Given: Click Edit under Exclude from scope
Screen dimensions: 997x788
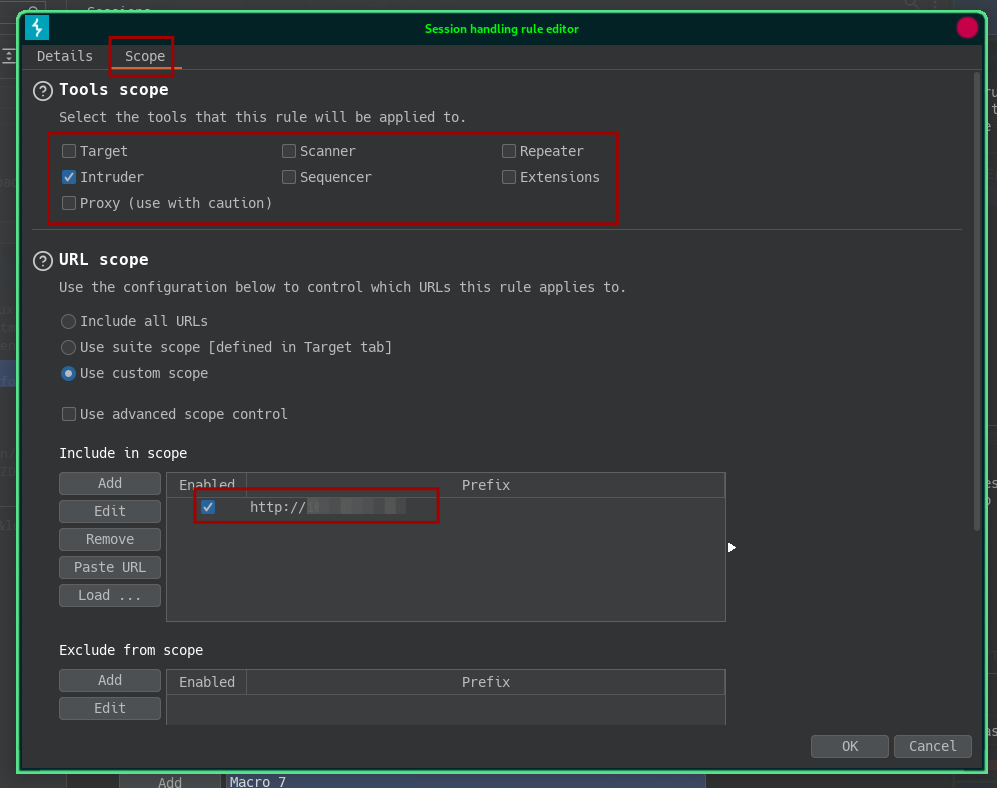Looking at the screenshot, I should pyautogui.click(x=110, y=709).
